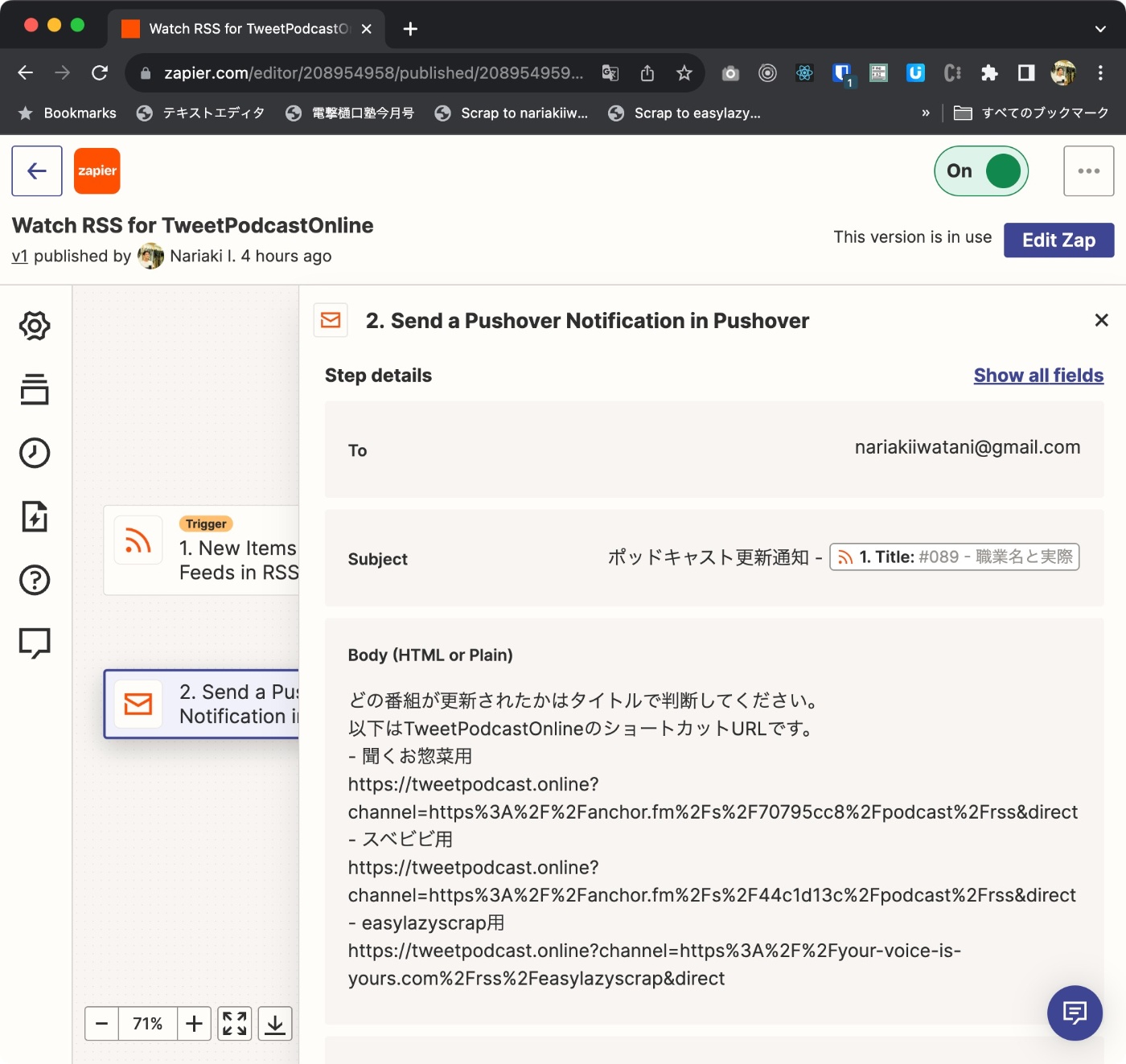This screenshot has width=1126, height=1064.
Task: Toggle the browser side panel icon
Action: (x=1026, y=73)
